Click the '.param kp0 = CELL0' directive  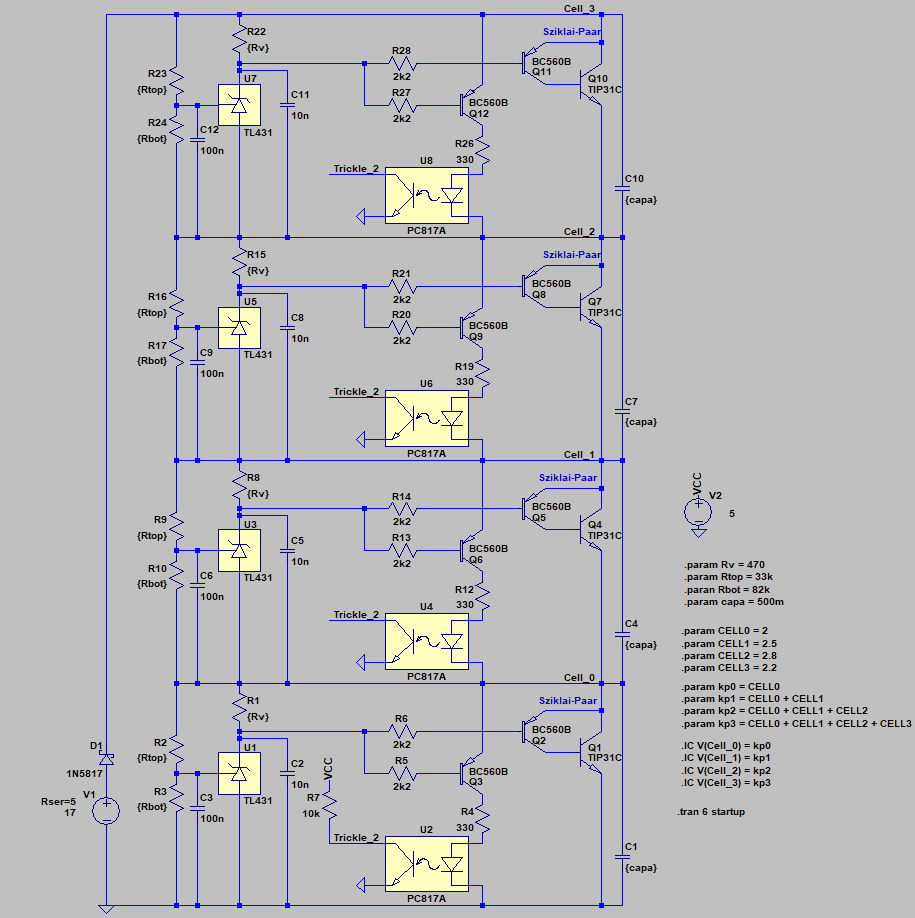tap(730, 686)
